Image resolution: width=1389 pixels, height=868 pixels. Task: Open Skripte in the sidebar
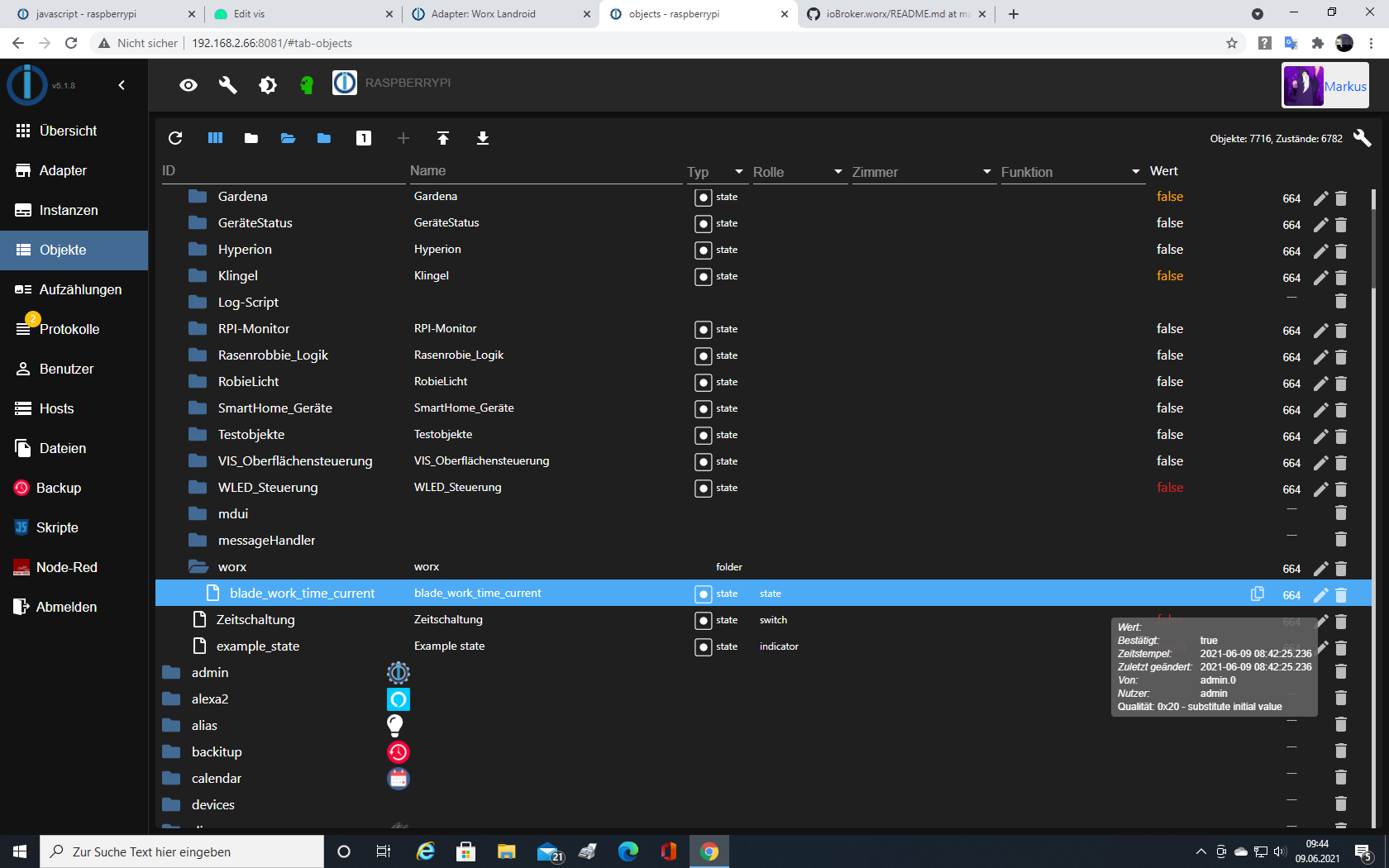coord(74,528)
